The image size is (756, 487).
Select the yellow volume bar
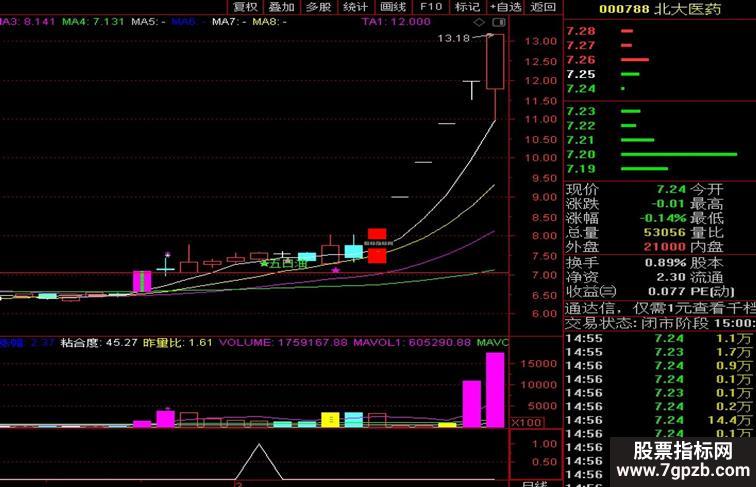coord(330,419)
